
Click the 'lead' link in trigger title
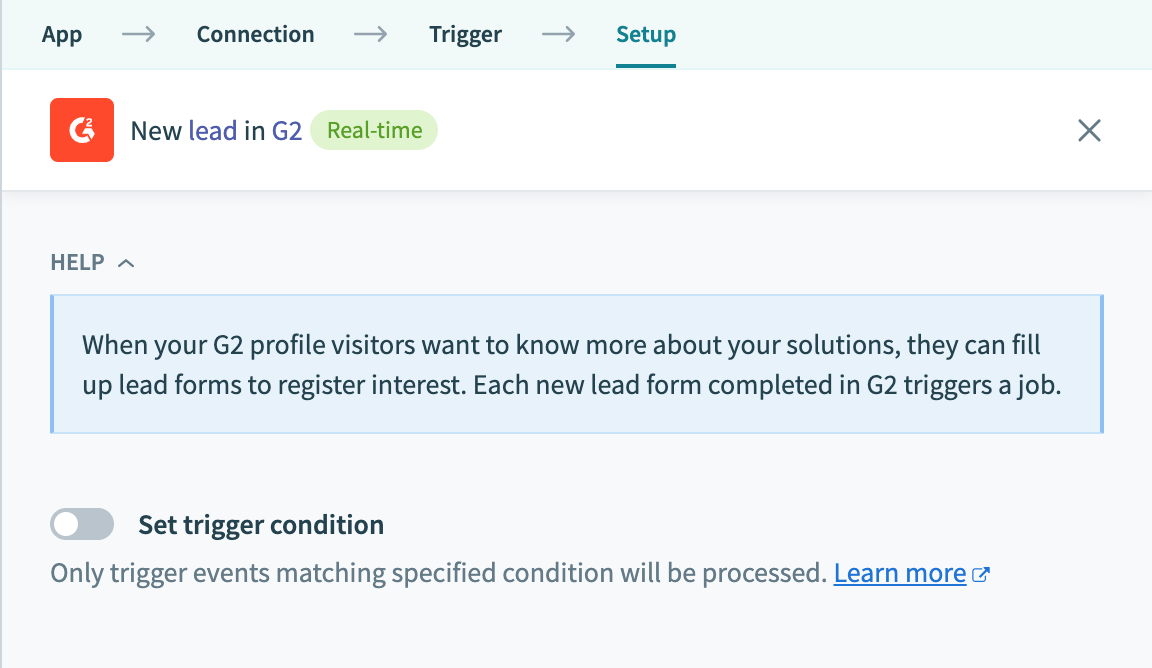[213, 131]
